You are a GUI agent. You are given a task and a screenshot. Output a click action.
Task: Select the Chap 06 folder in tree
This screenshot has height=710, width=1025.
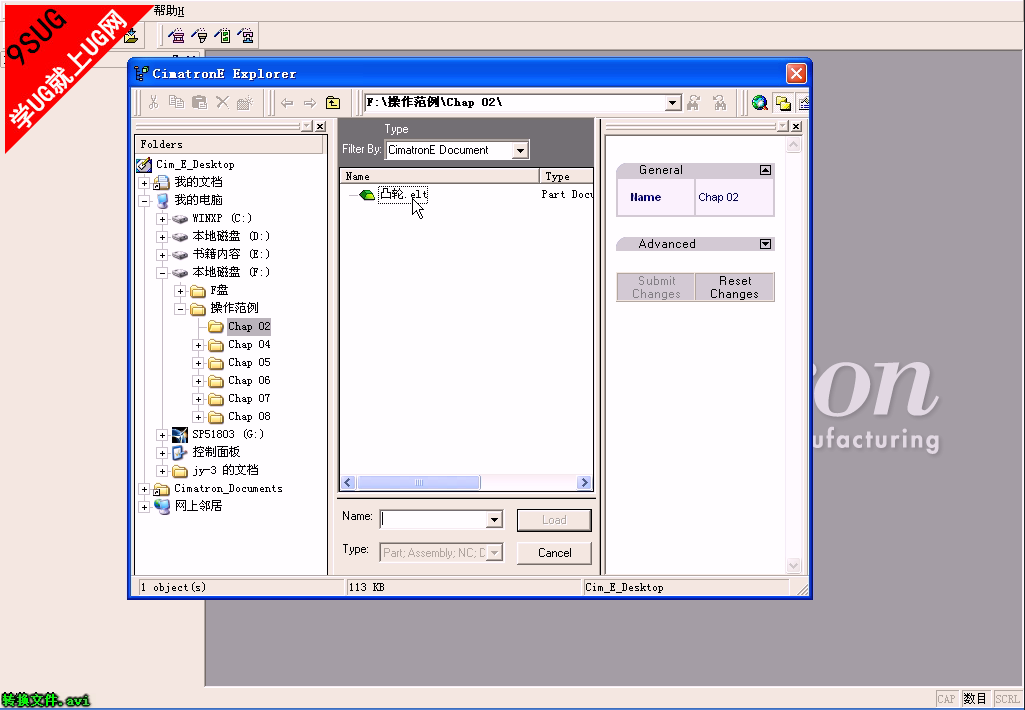248,380
